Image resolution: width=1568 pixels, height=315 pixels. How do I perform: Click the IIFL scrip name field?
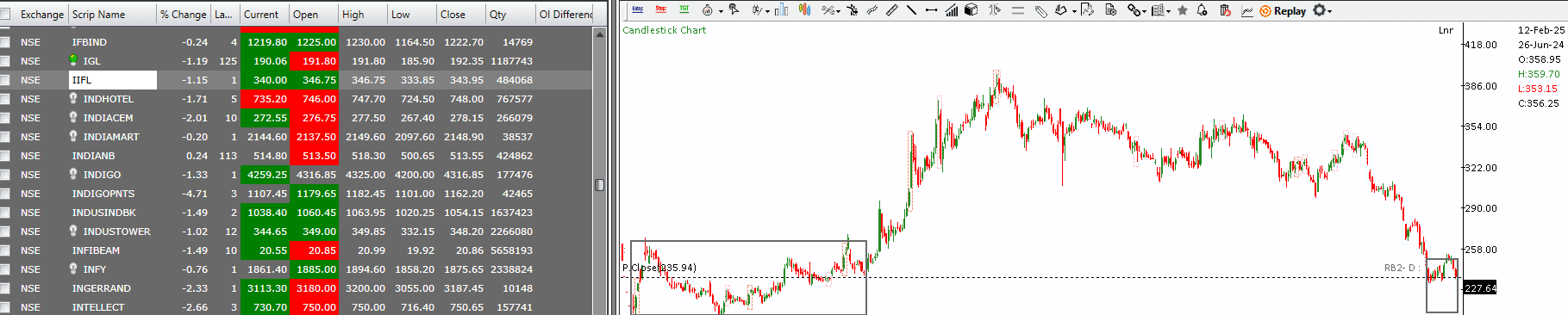coord(113,80)
